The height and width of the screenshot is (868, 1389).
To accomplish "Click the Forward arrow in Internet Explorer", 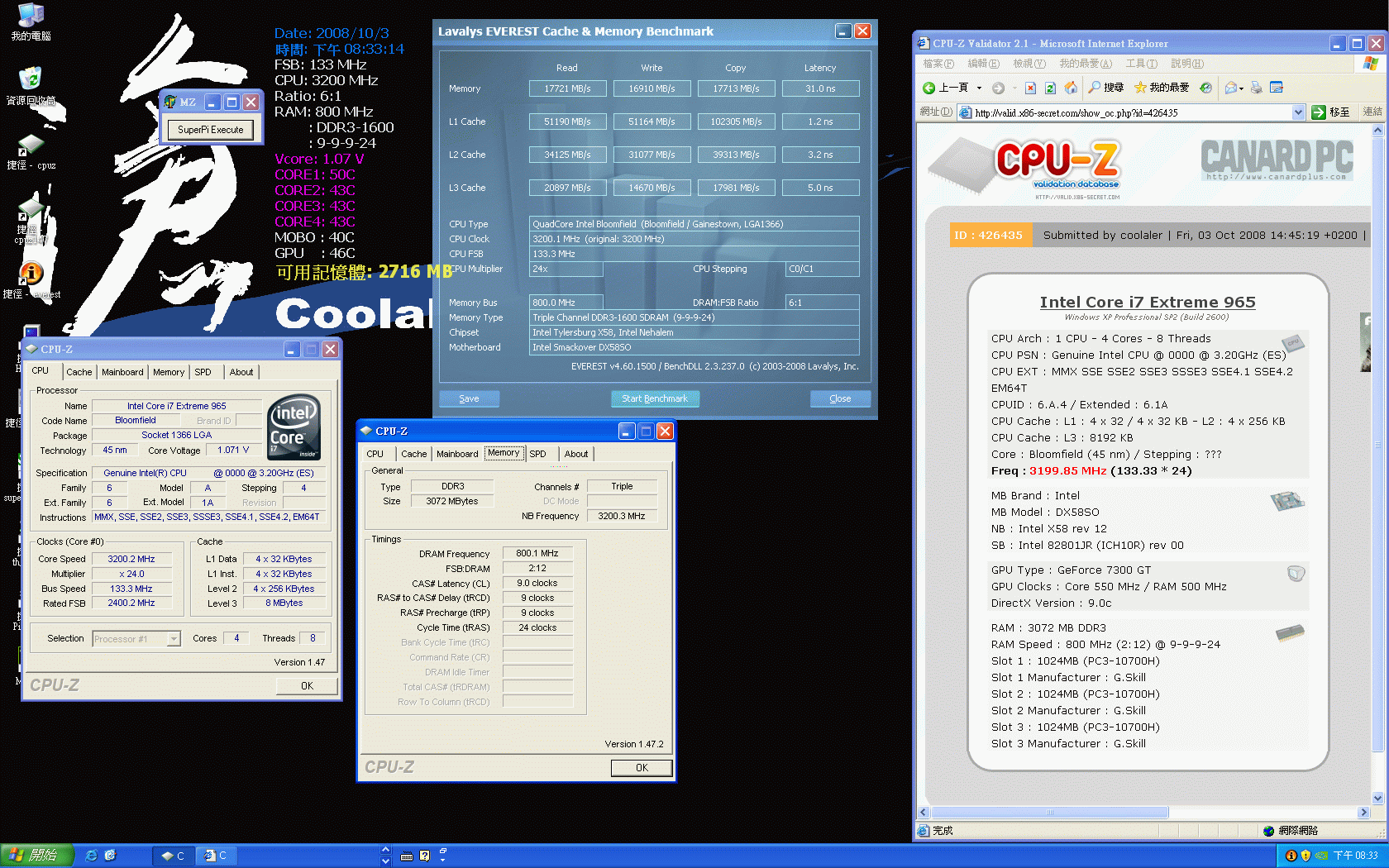I will 998,88.
